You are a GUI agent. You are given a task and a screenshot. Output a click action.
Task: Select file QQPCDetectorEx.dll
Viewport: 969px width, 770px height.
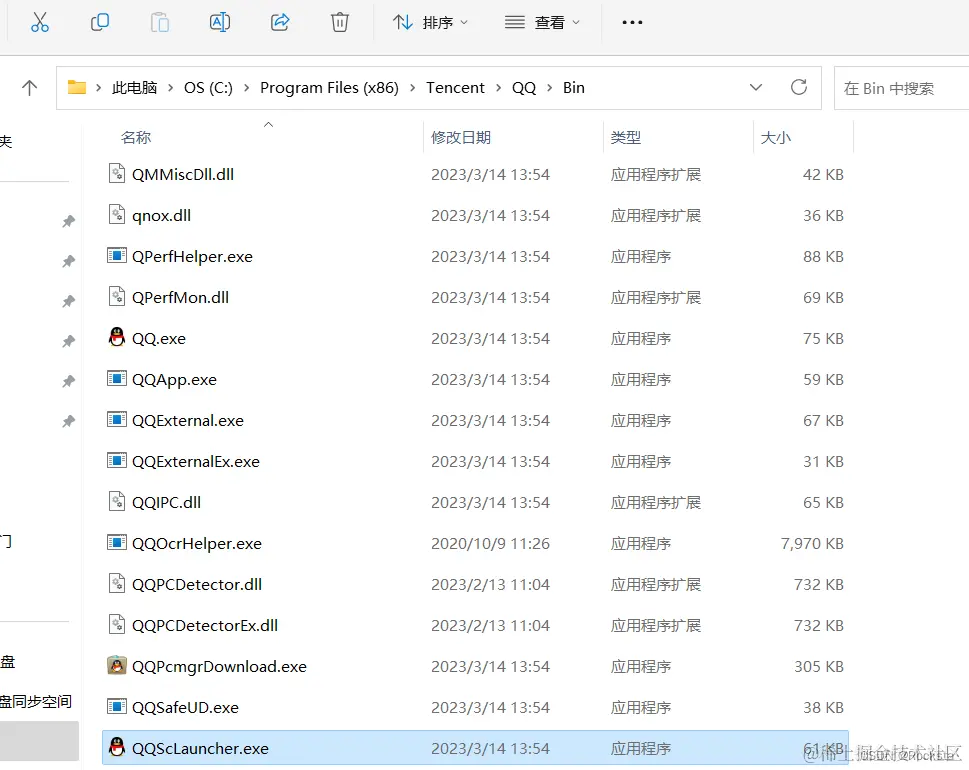[205, 625]
